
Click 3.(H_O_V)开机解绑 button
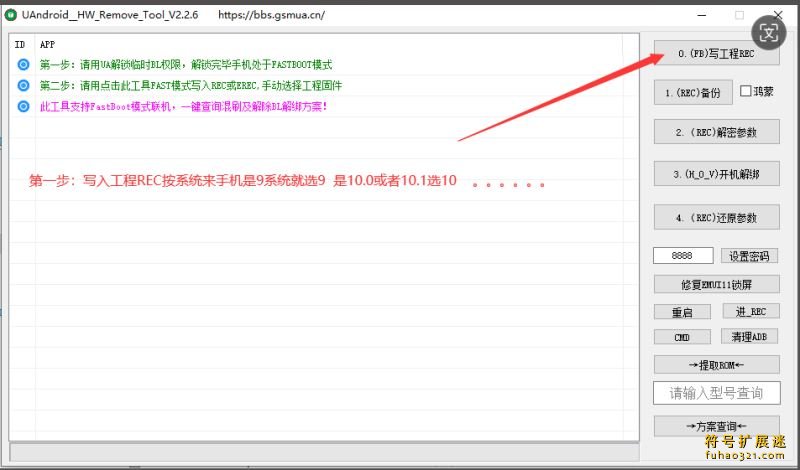(716, 174)
